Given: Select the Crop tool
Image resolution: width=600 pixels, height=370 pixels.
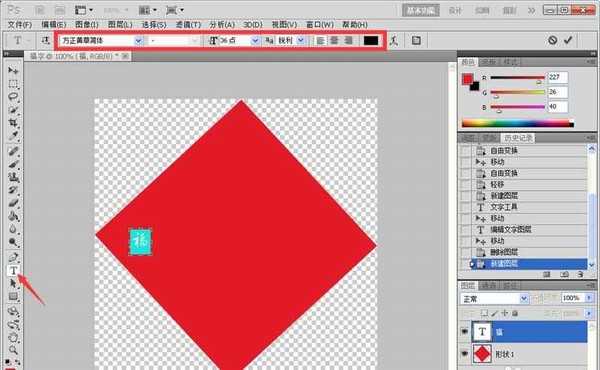Looking at the screenshot, I should pyautogui.click(x=13, y=123).
